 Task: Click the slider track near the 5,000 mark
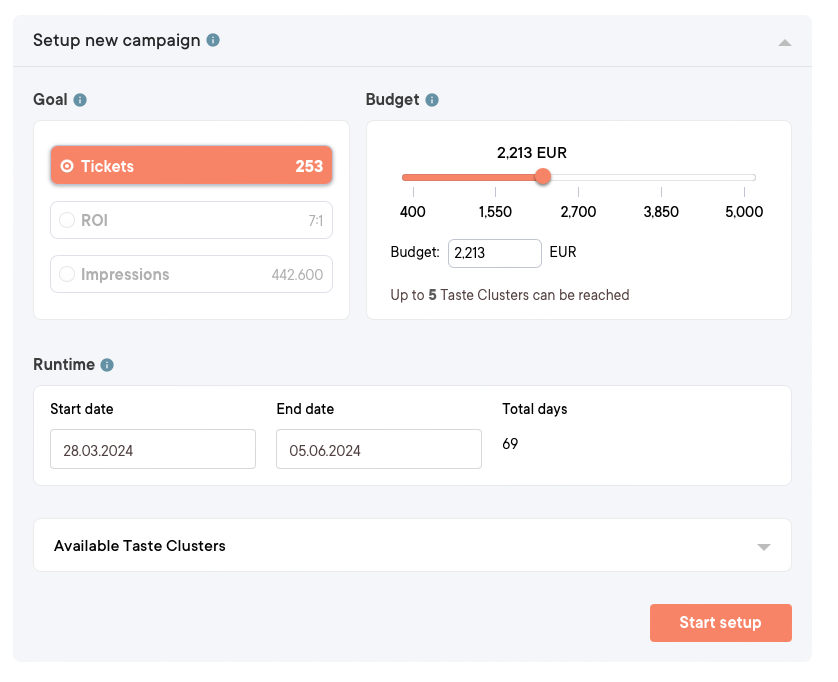click(744, 177)
